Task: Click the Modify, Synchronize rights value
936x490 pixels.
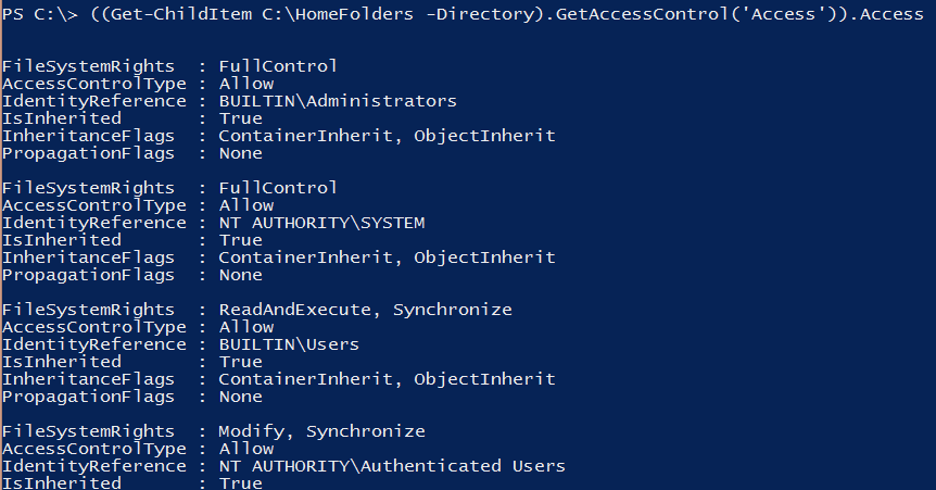Action: coord(321,432)
